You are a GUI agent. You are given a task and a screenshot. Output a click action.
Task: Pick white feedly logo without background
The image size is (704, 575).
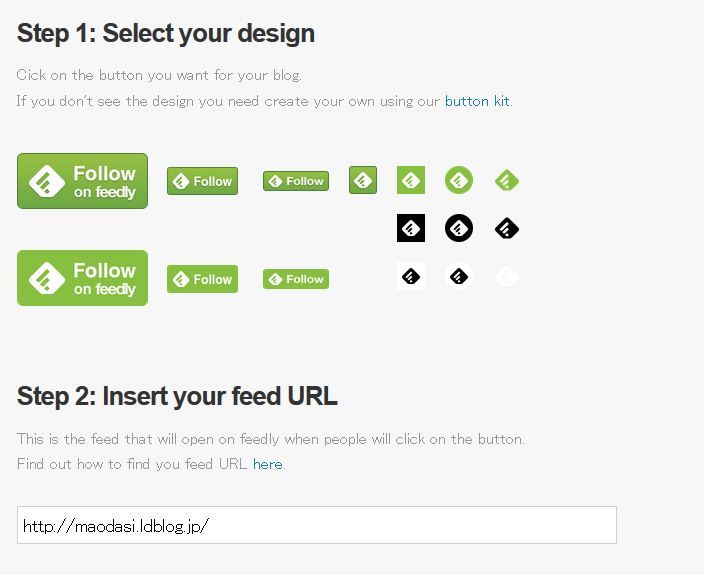tap(507, 276)
